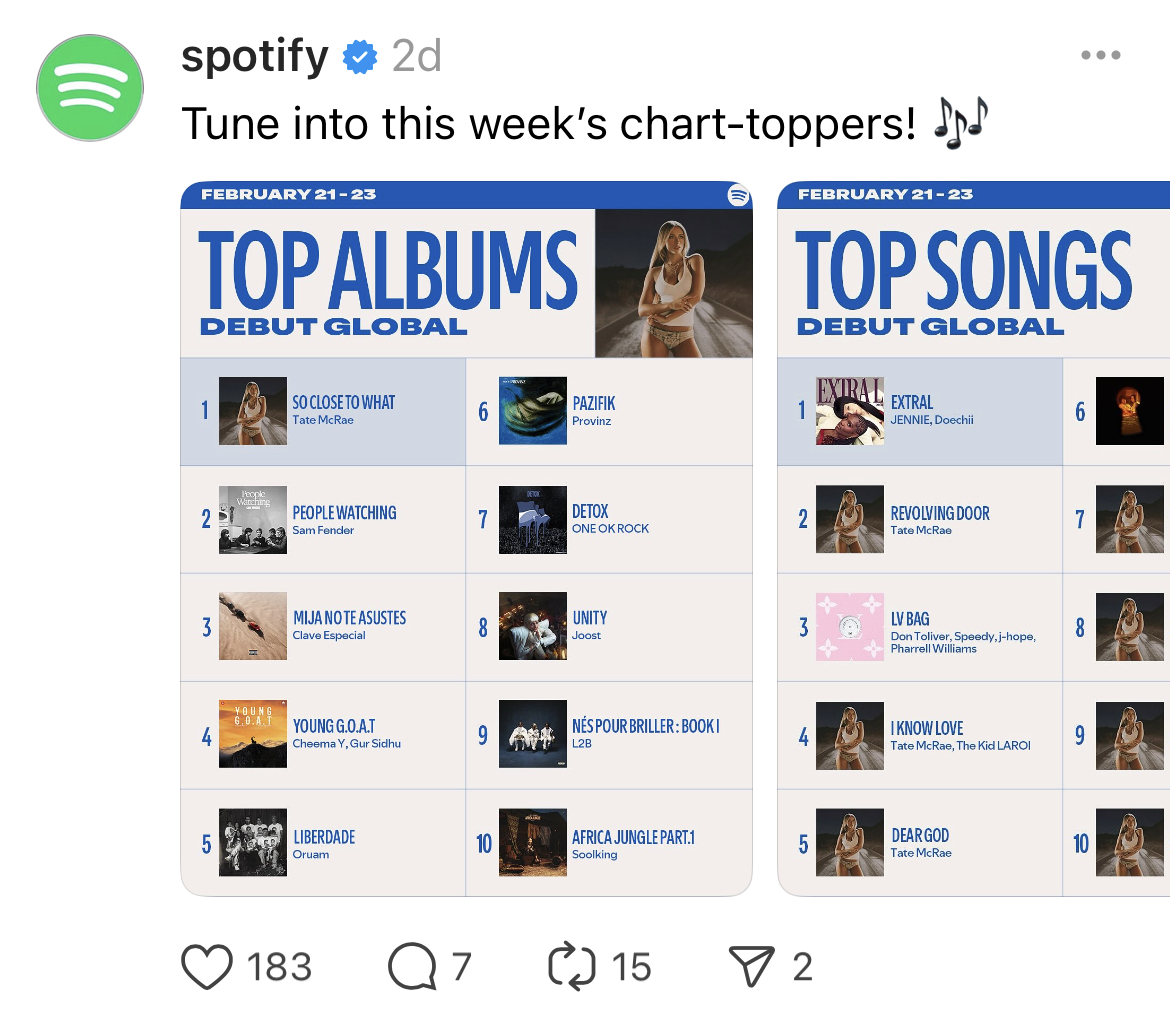Like the Spotify post with heart icon
1170x1022 pixels.
tap(207, 966)
